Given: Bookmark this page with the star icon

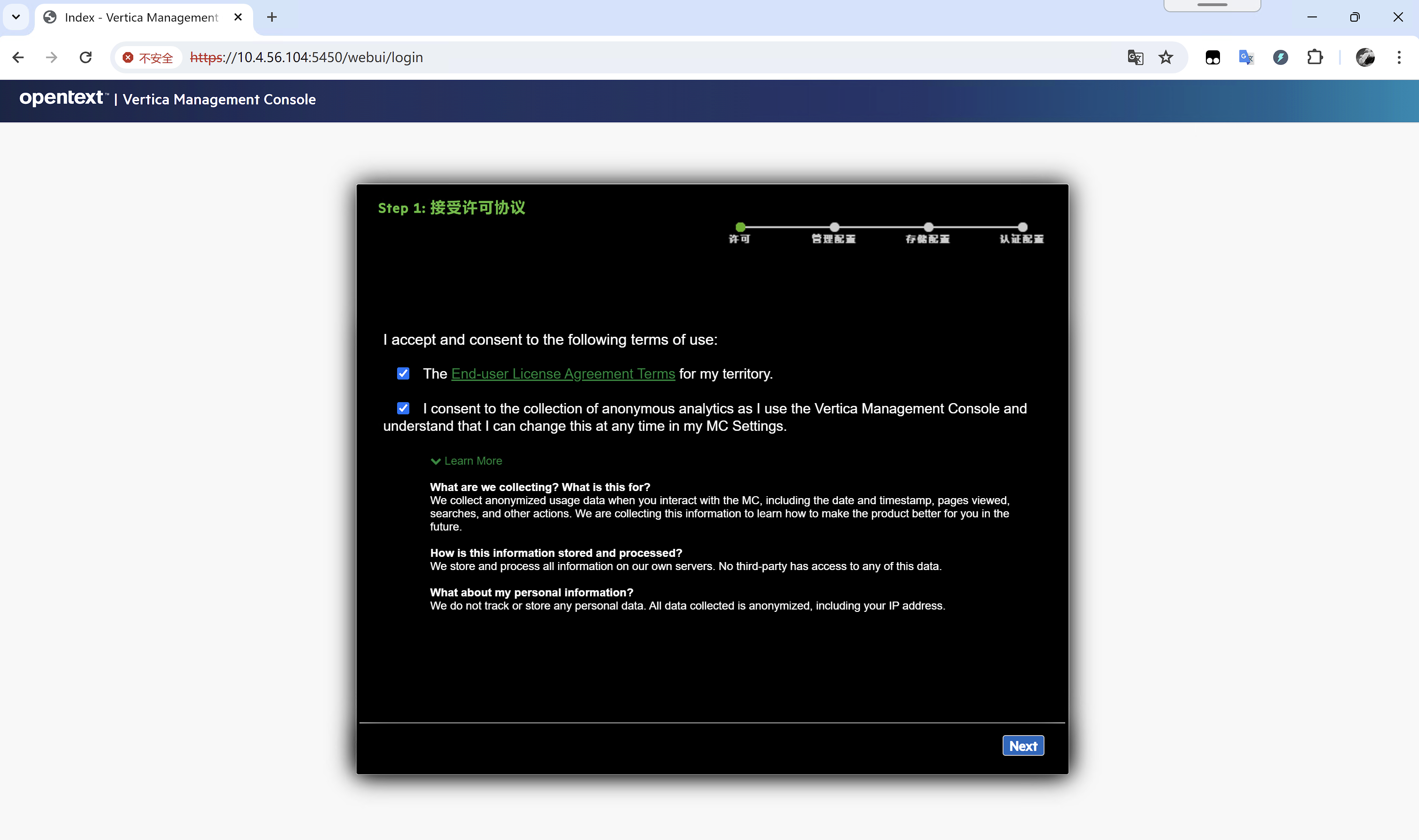Looking at the screenshot, I should 1166,57.
